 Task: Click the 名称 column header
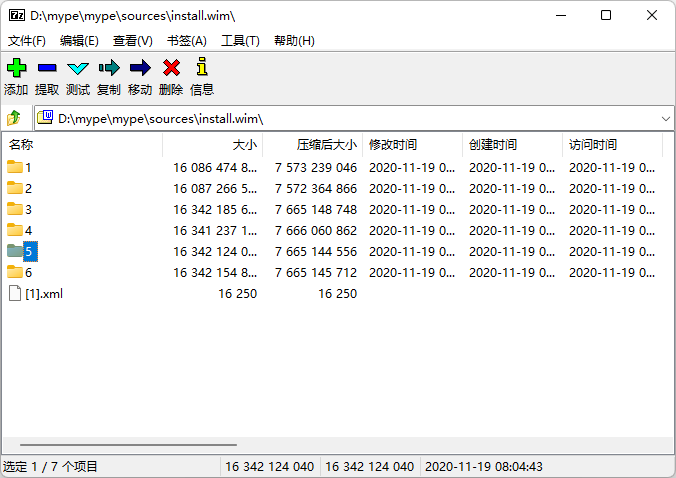click(x=83, y=145)
